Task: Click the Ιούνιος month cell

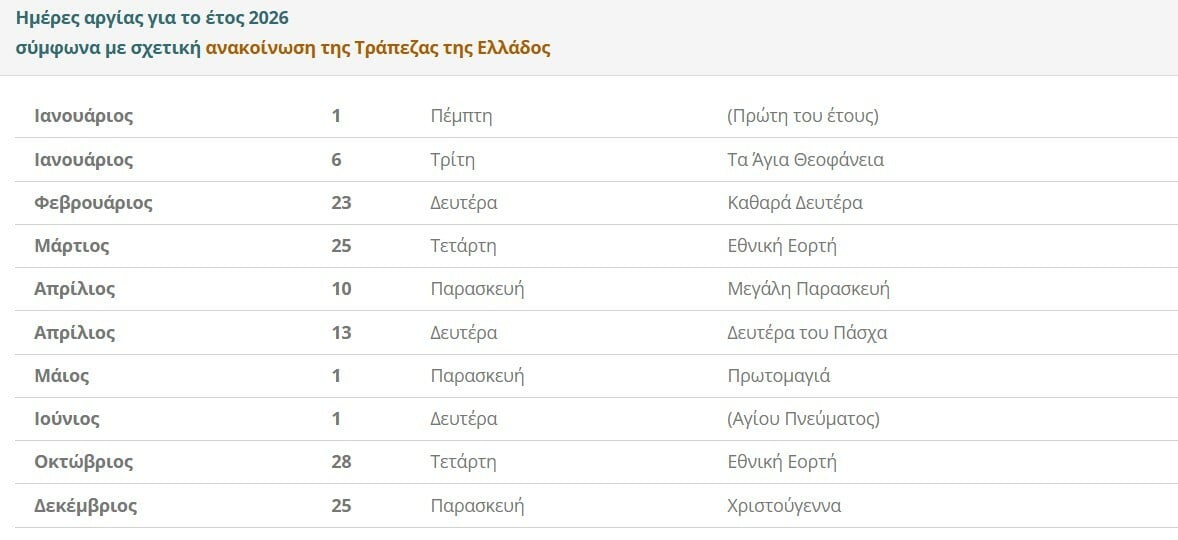Action: click(67, 419)
